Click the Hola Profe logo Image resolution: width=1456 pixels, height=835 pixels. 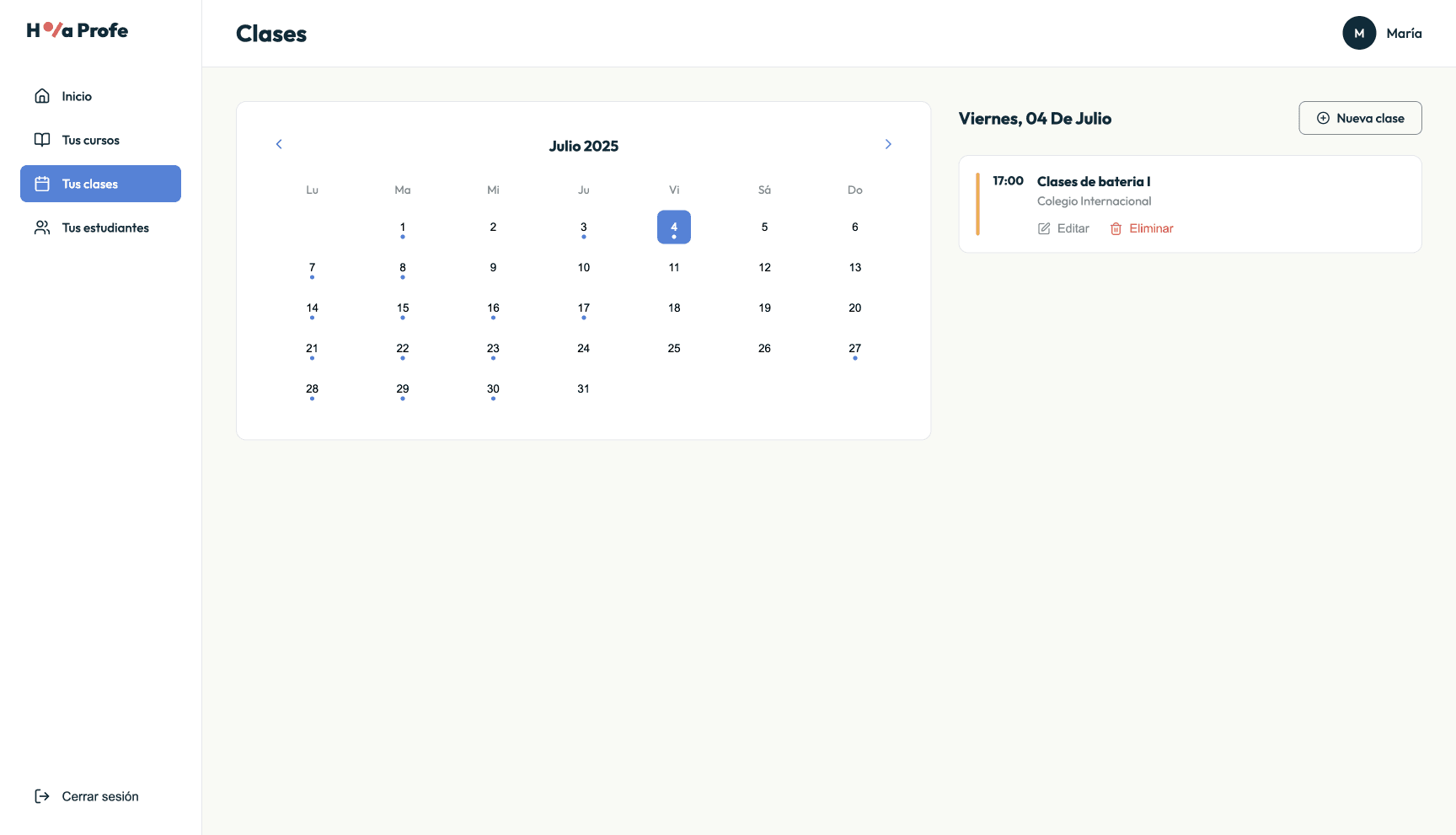(x=76, y=29)
